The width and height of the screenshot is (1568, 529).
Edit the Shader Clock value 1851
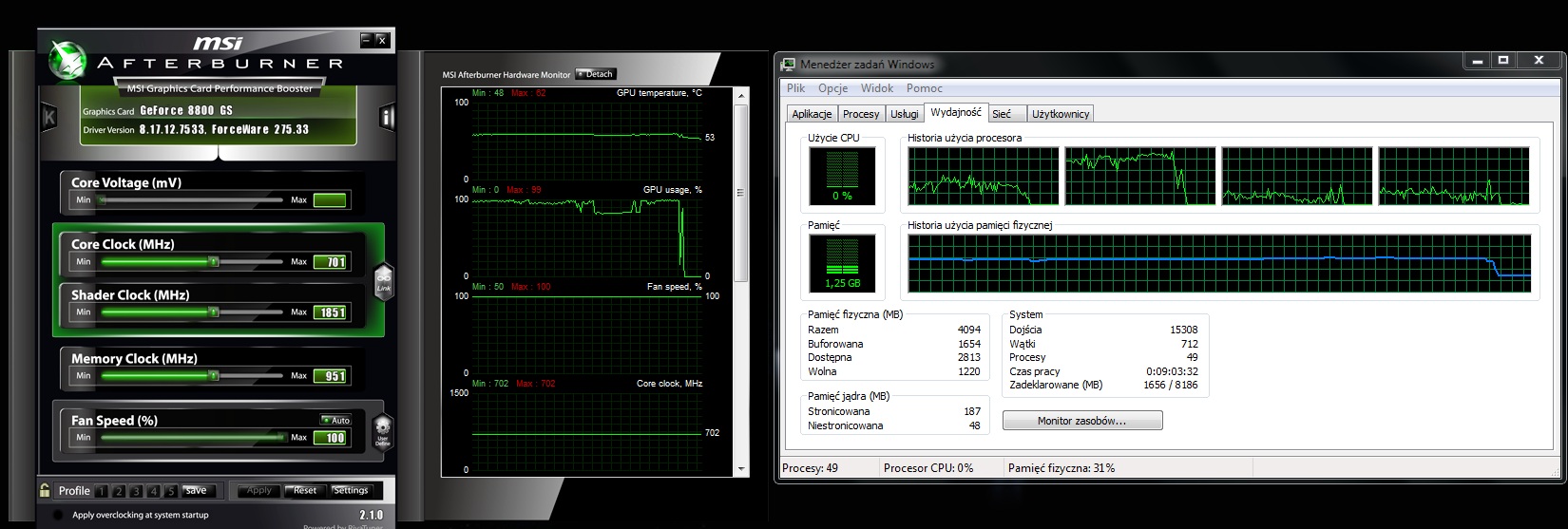(x=330, y=312)
